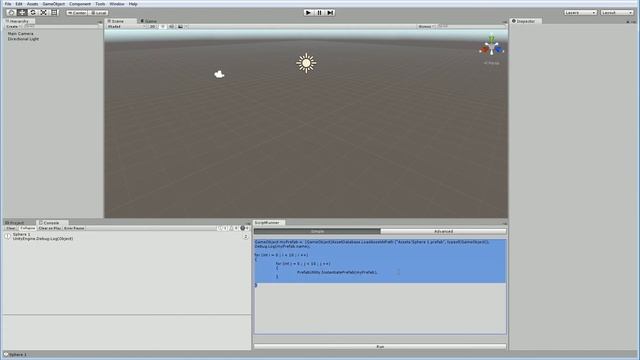Open the Shaded draw mode dropdown
This screenshot has width=640, height=360.
(x=126, y=26)
